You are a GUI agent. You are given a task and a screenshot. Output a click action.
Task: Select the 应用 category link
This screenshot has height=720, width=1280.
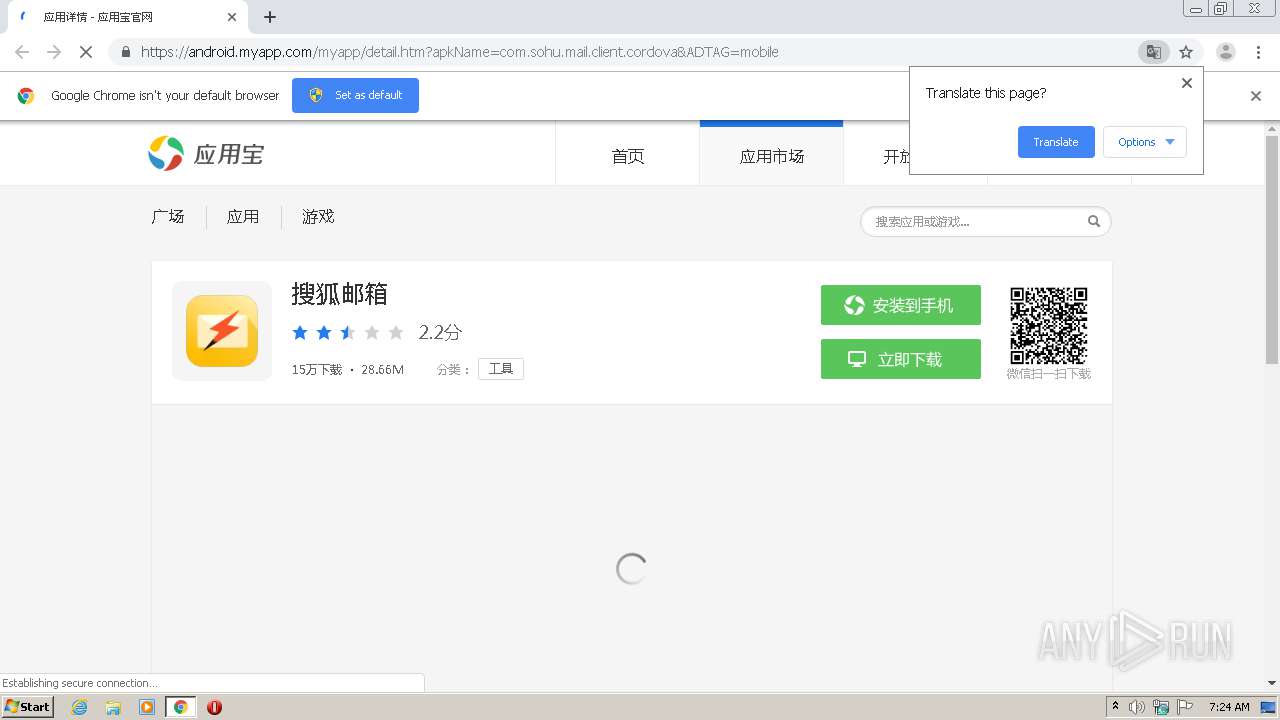click(x=243, y=217)
